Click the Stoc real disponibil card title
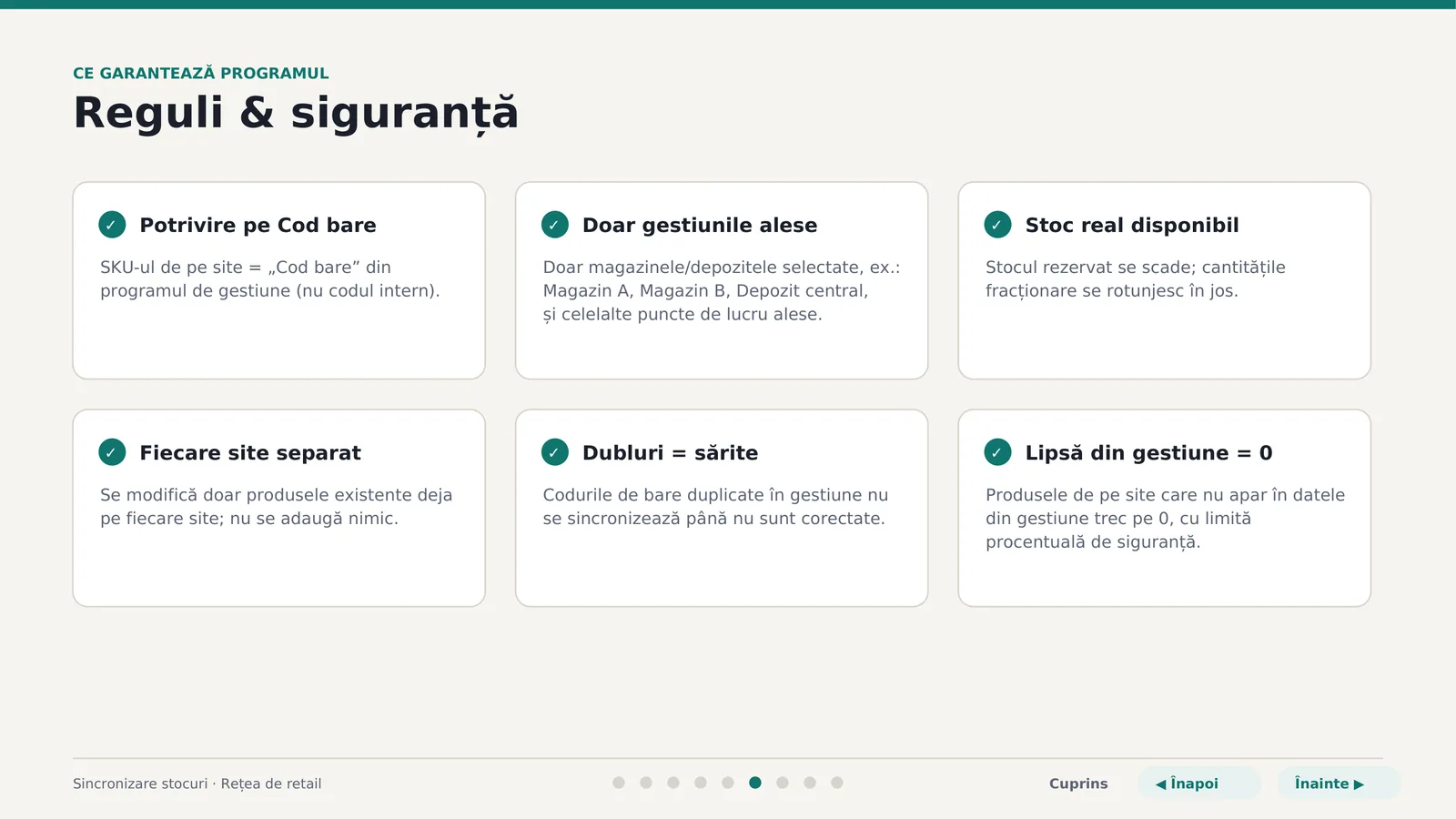The image size is (1456, 819). point(1132,226)
